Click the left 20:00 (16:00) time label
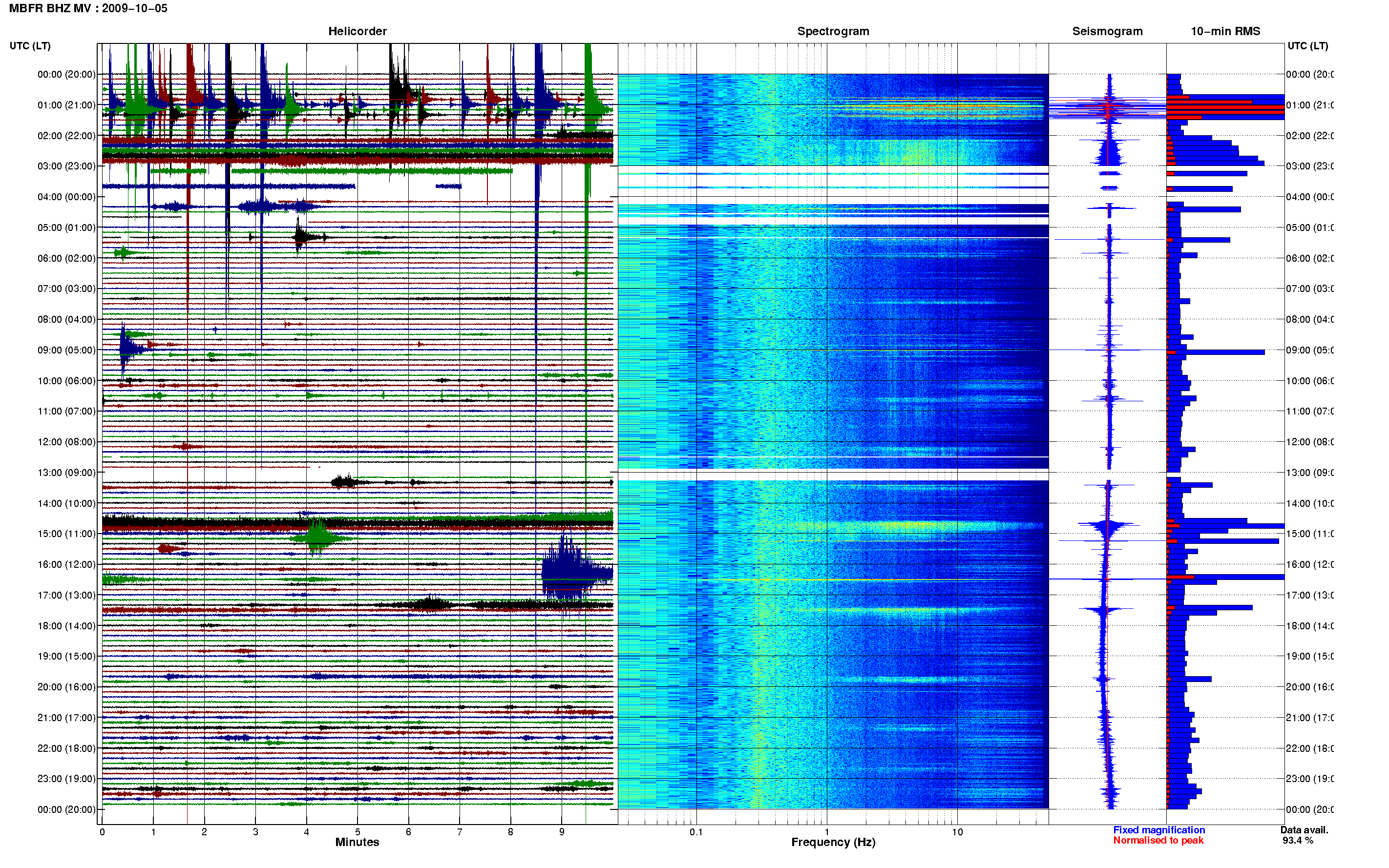The width and height of the screenshot is (1389, 868). [x=66, y=687]
